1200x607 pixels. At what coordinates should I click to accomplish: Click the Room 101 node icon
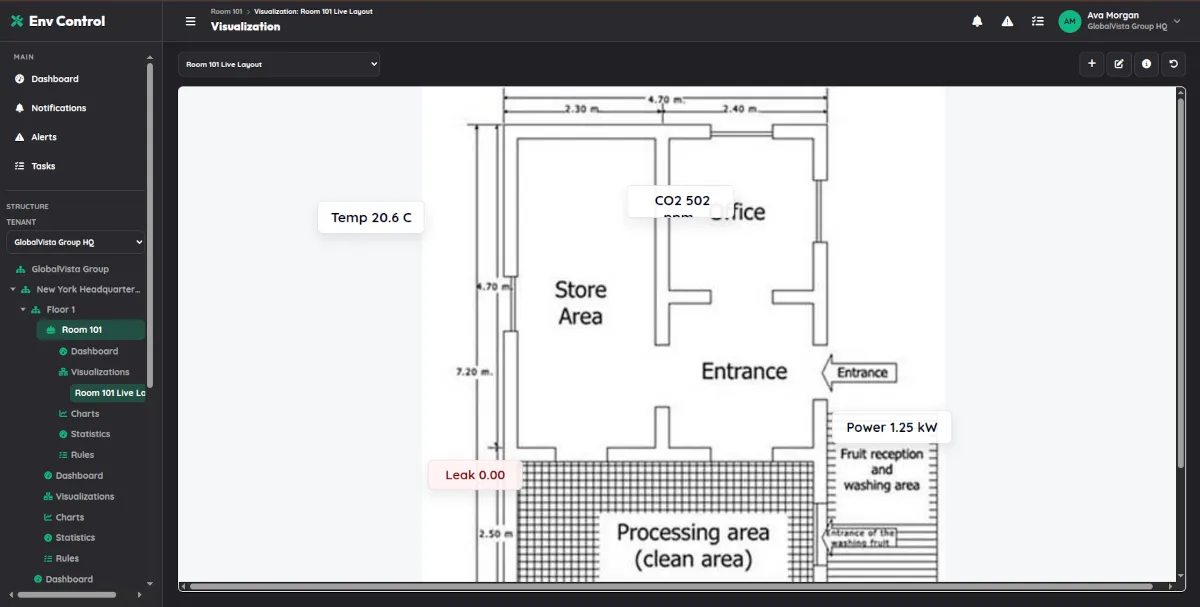point(51,330)
